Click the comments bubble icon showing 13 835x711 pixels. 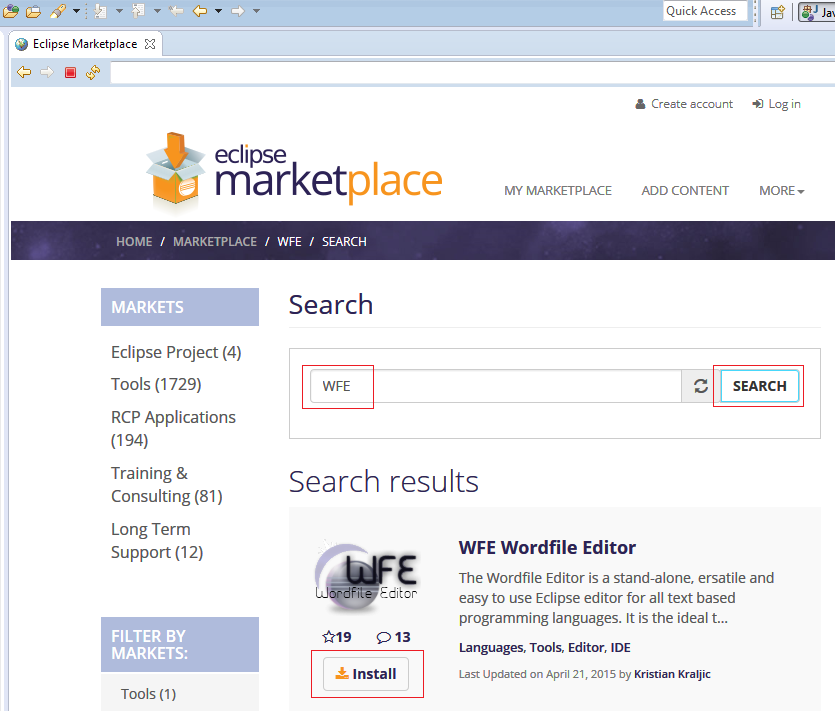tap(383, 637)
